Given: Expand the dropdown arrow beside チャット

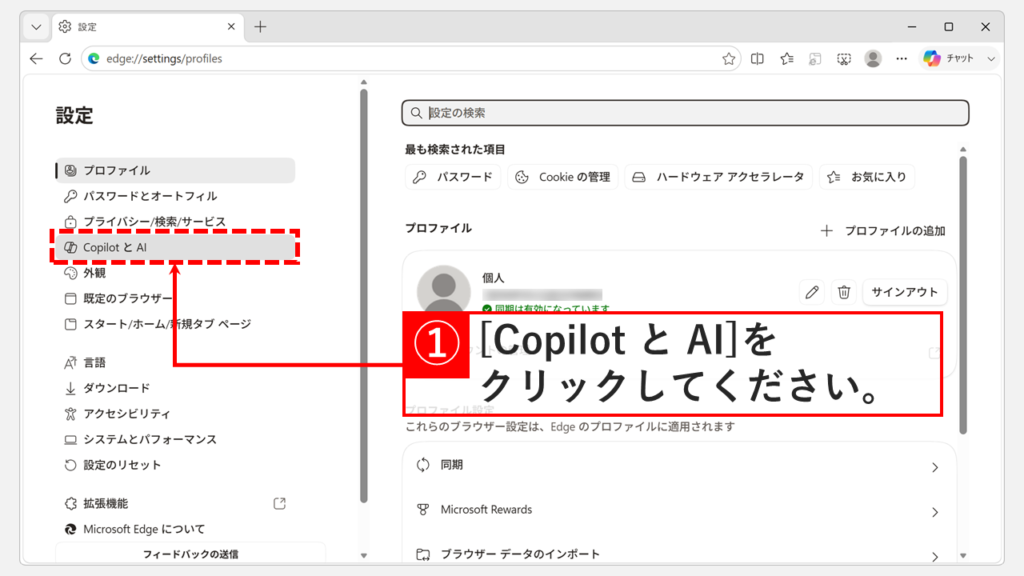Looking at the screenshot, I should tap(991, 59).
